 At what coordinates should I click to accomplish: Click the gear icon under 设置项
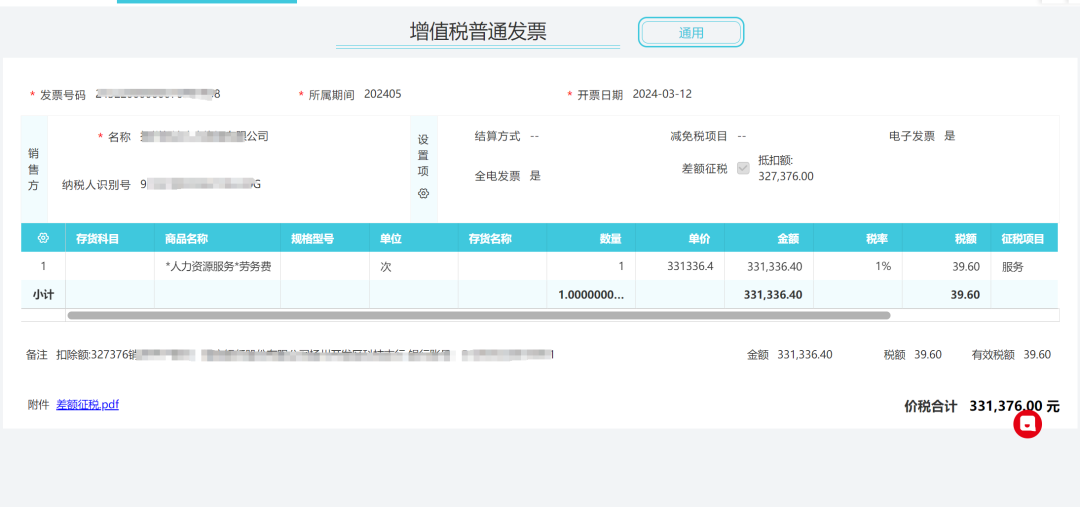click(x=424, y=194)
